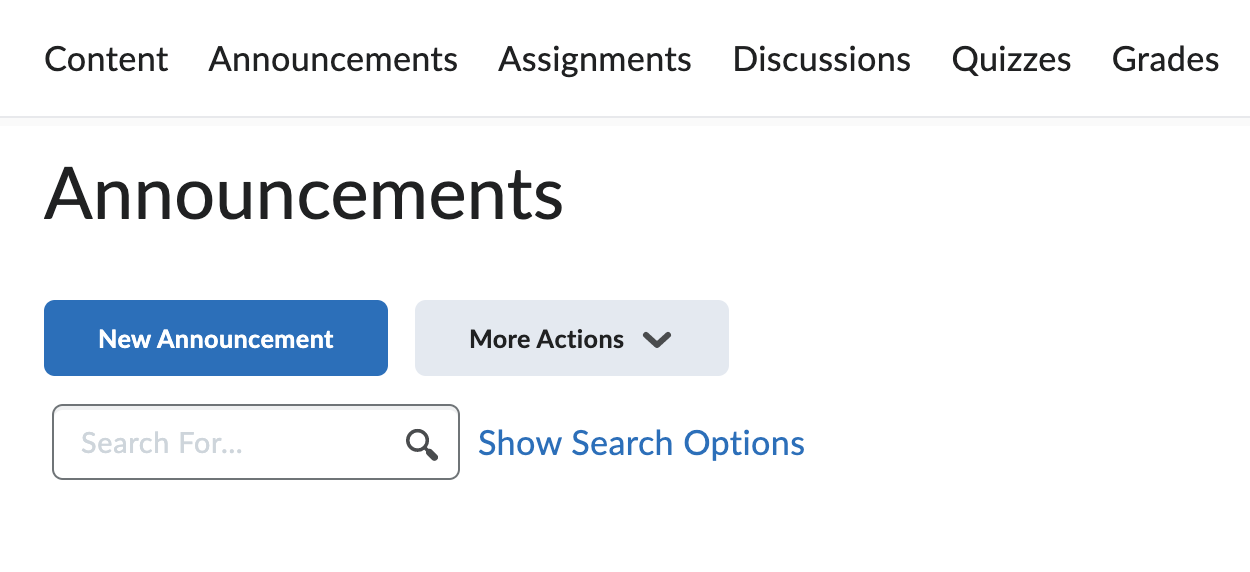
Task: Go to the Content tab
Action: [x=106, y=60]
